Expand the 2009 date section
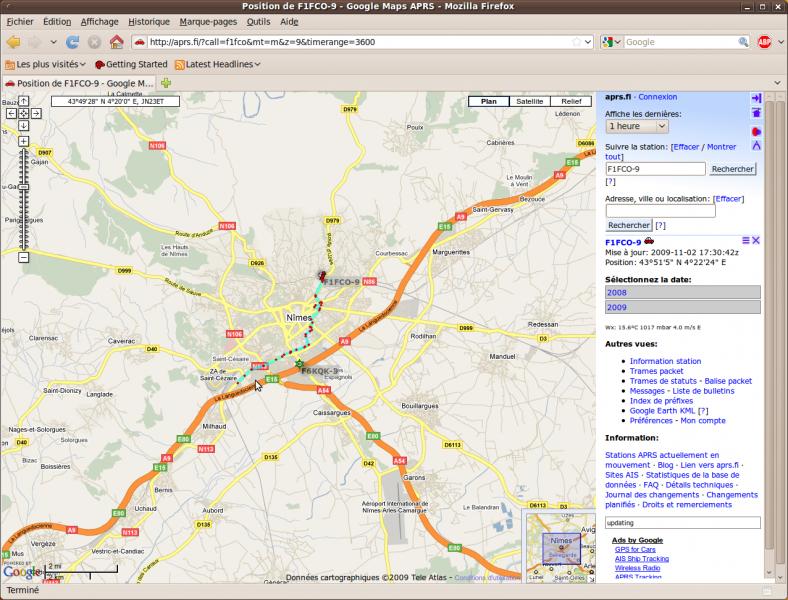Image resolution: width=788 pixels, height=600 pixels. point(682,308)
